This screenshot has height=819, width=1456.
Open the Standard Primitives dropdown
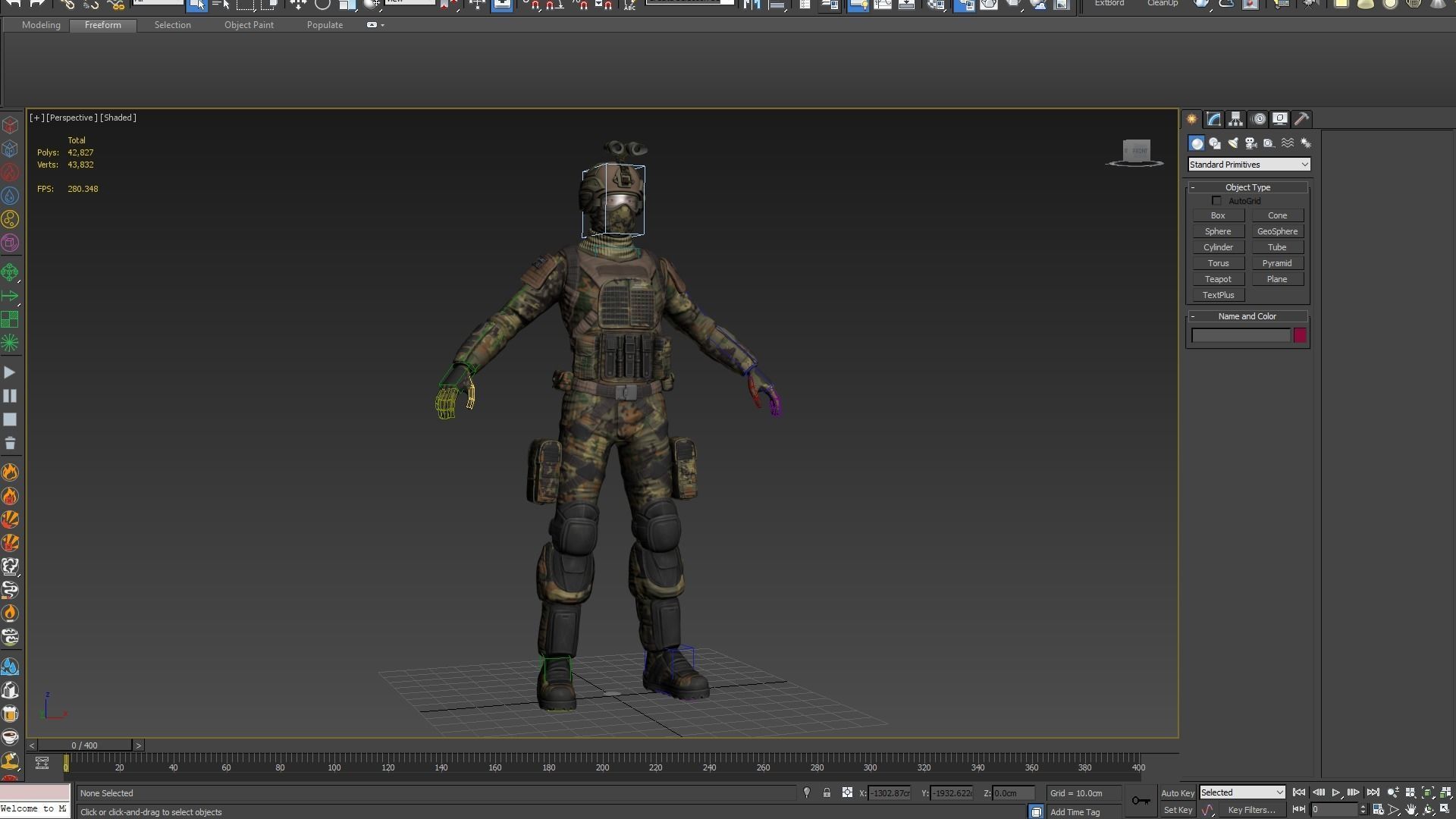pos(1248,165)
